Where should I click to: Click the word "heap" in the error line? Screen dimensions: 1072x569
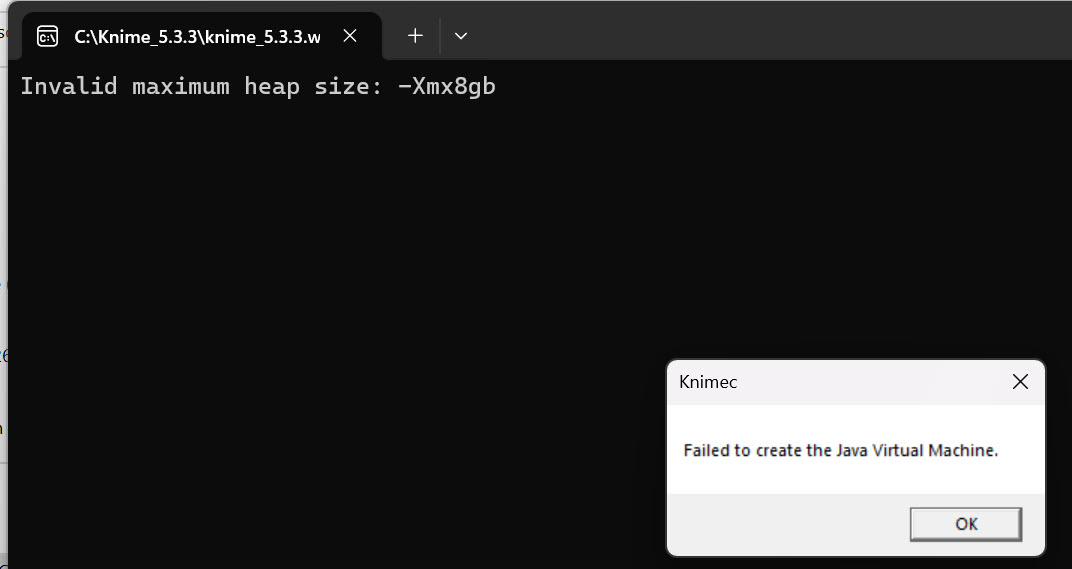tap(272, 87)
